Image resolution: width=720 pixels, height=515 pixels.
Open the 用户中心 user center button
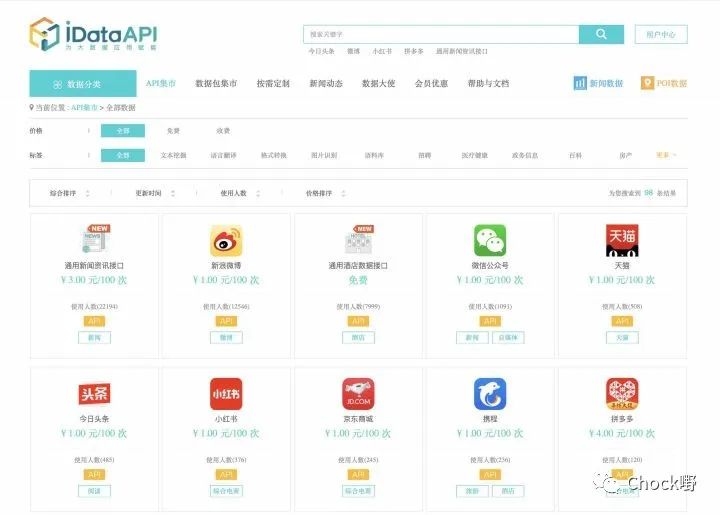(661, 34)
